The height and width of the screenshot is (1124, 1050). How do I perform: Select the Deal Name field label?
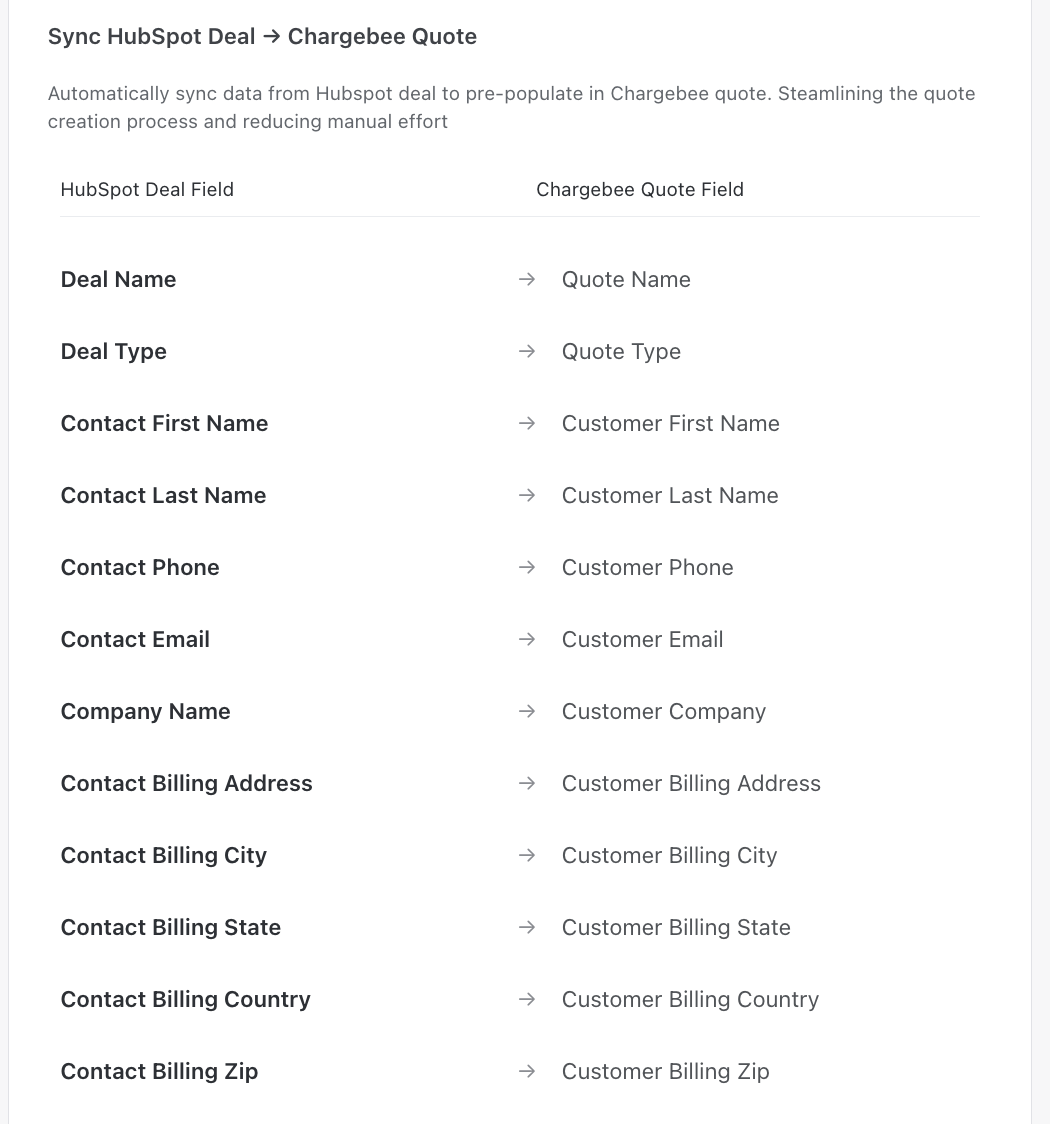118,280
